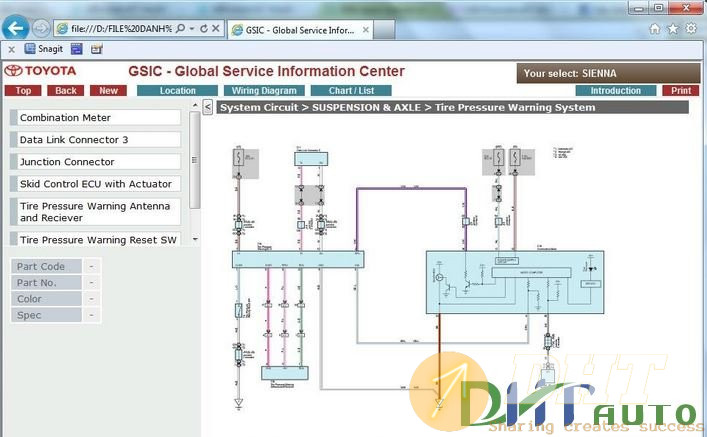
Task: Open a new blank browser tab
Action: coord(384,30)
